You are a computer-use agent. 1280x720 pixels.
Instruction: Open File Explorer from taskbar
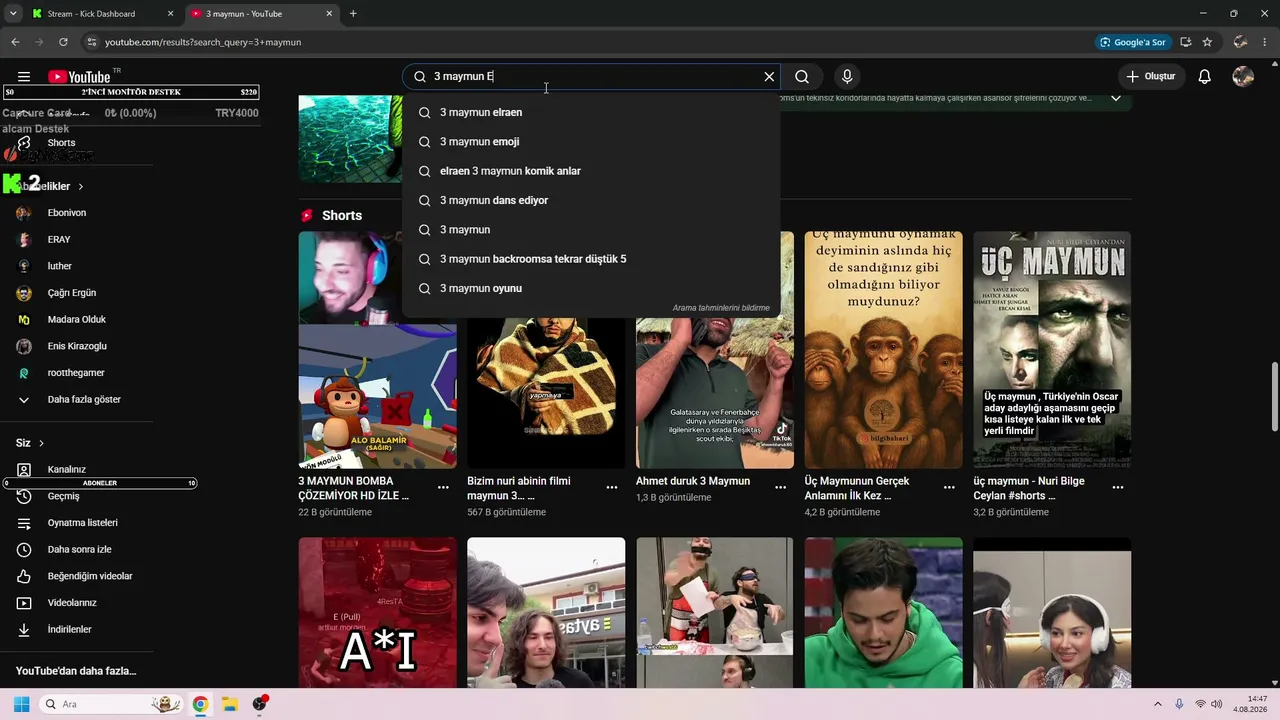229,704
